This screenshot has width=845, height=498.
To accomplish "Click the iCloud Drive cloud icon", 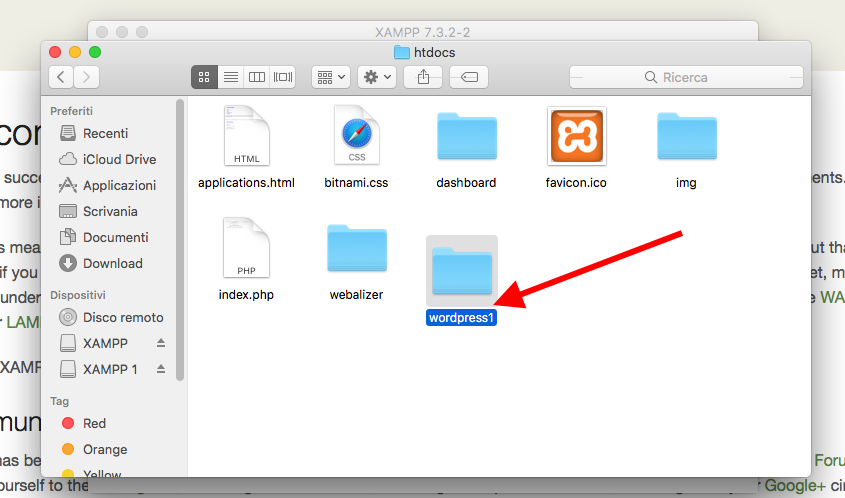I will click(x=68, y=159).
